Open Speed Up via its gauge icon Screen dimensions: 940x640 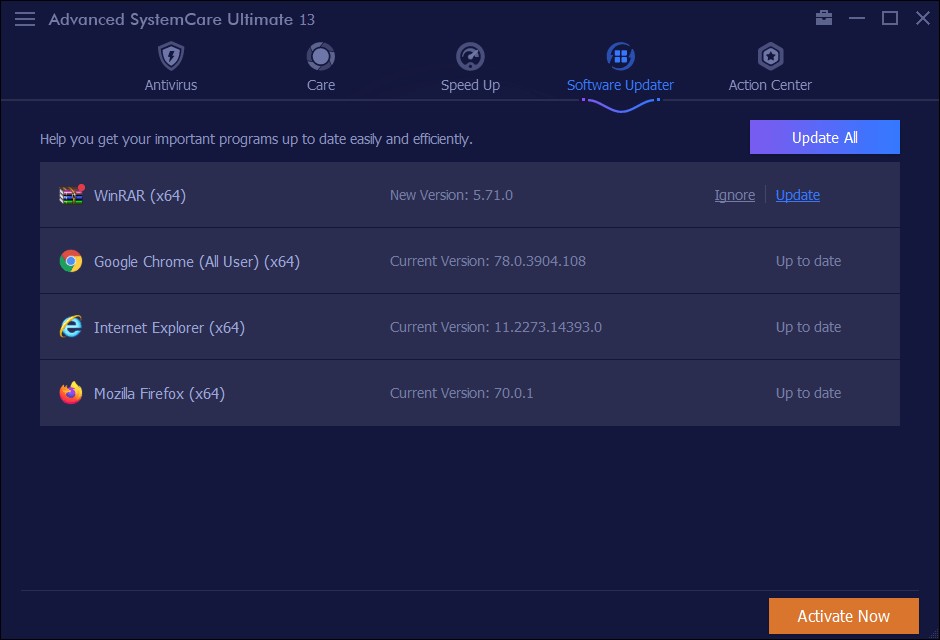[x=470, y=55]
